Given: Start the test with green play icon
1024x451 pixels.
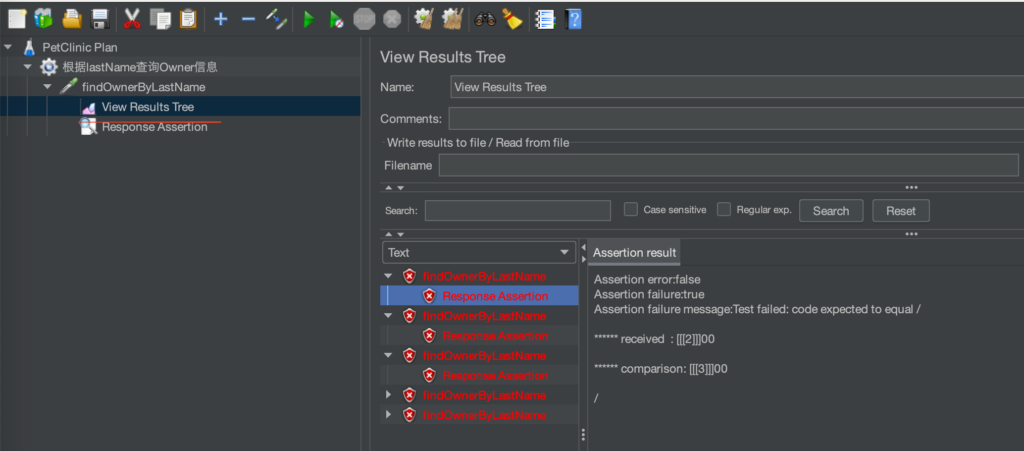Looking at the screenshot, I should (309, 20).
